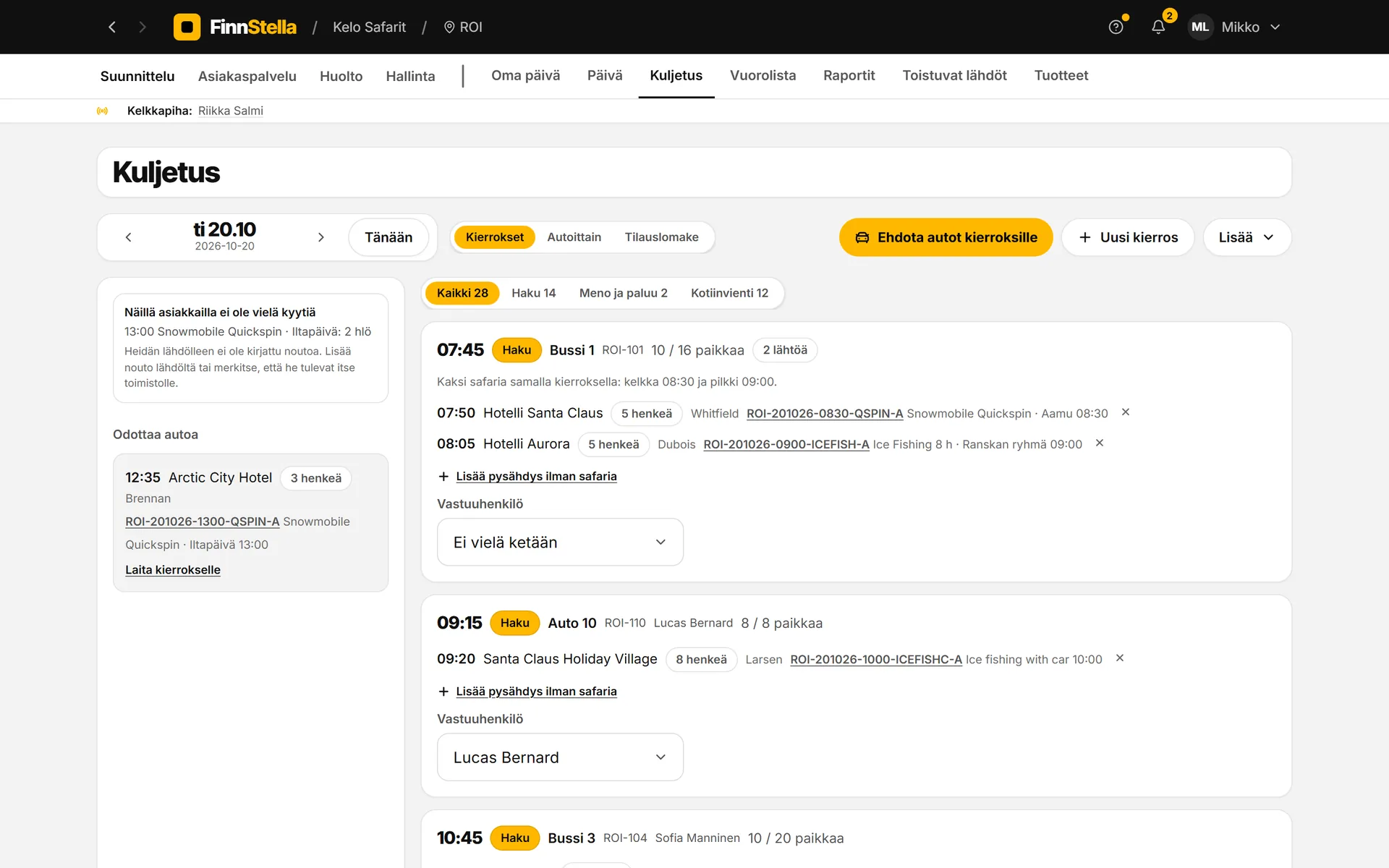
Task: Click Laita kierrokselle link
Action: tap(173, 570)
